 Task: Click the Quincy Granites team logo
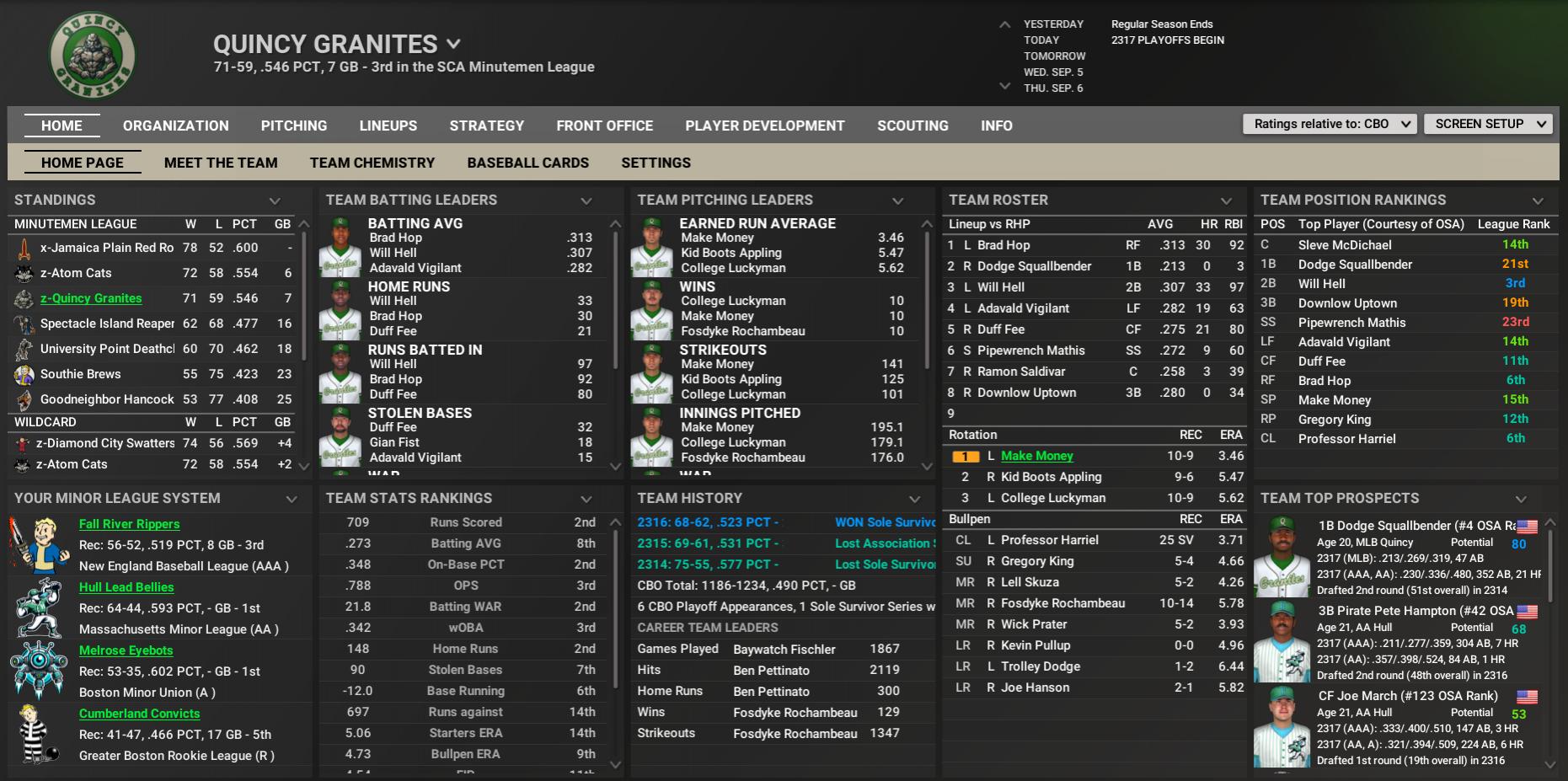[92, 56]
